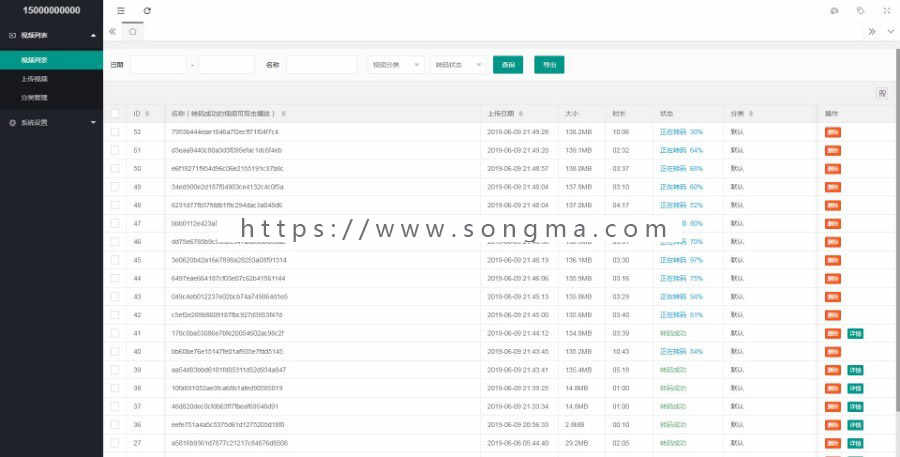The image size is (900, 457).
Task: Open the table column filter icon
Action: [x=883, y=93]
